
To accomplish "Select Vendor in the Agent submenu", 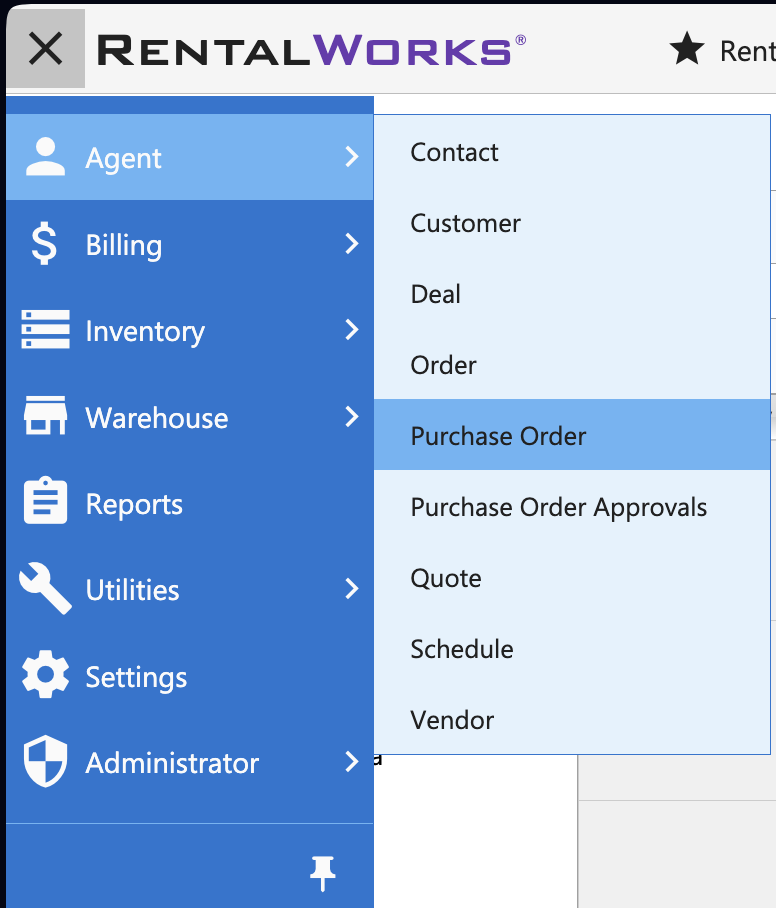I will coord(572,720).
